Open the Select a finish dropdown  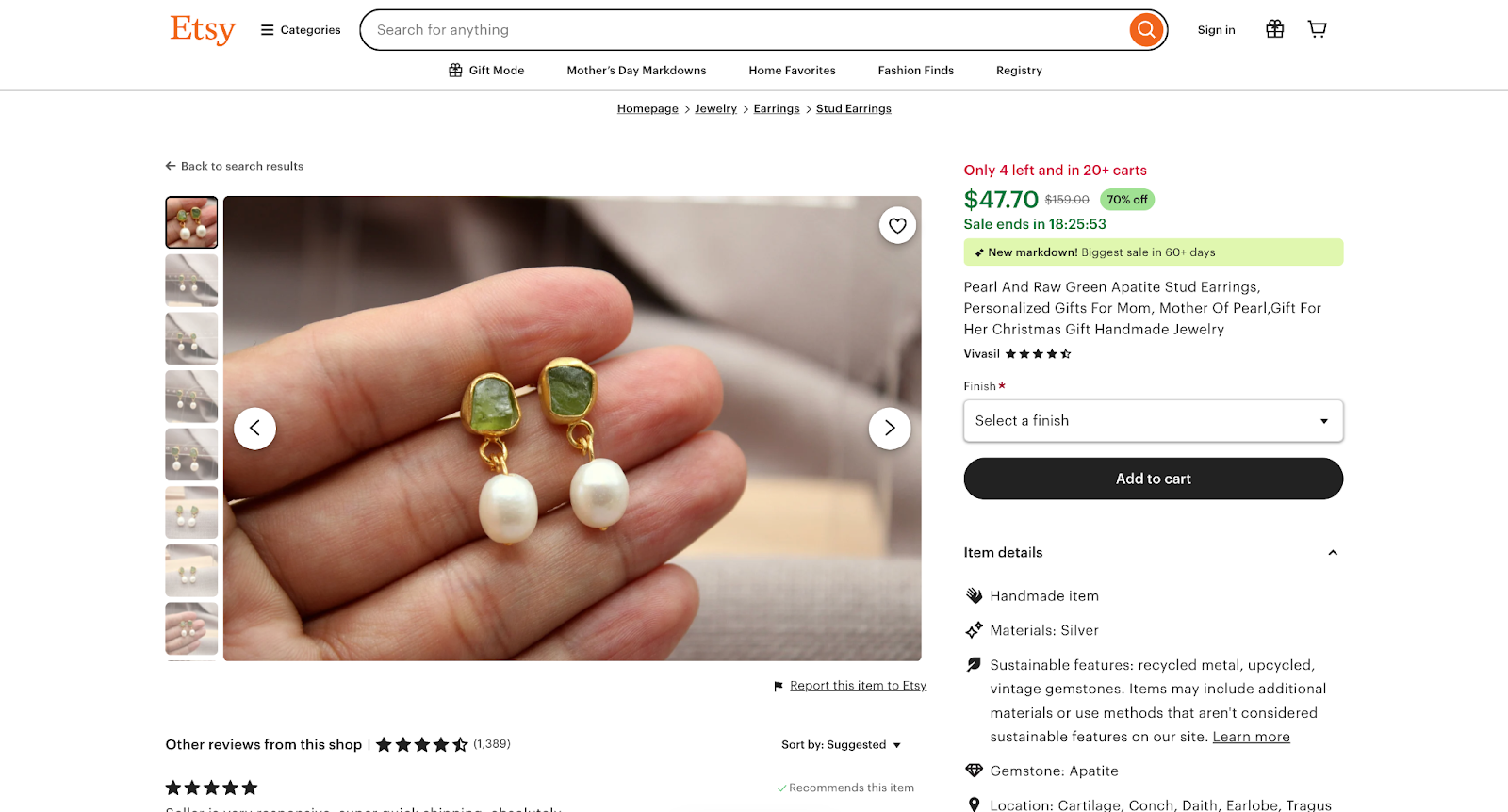coord(1152,420)
